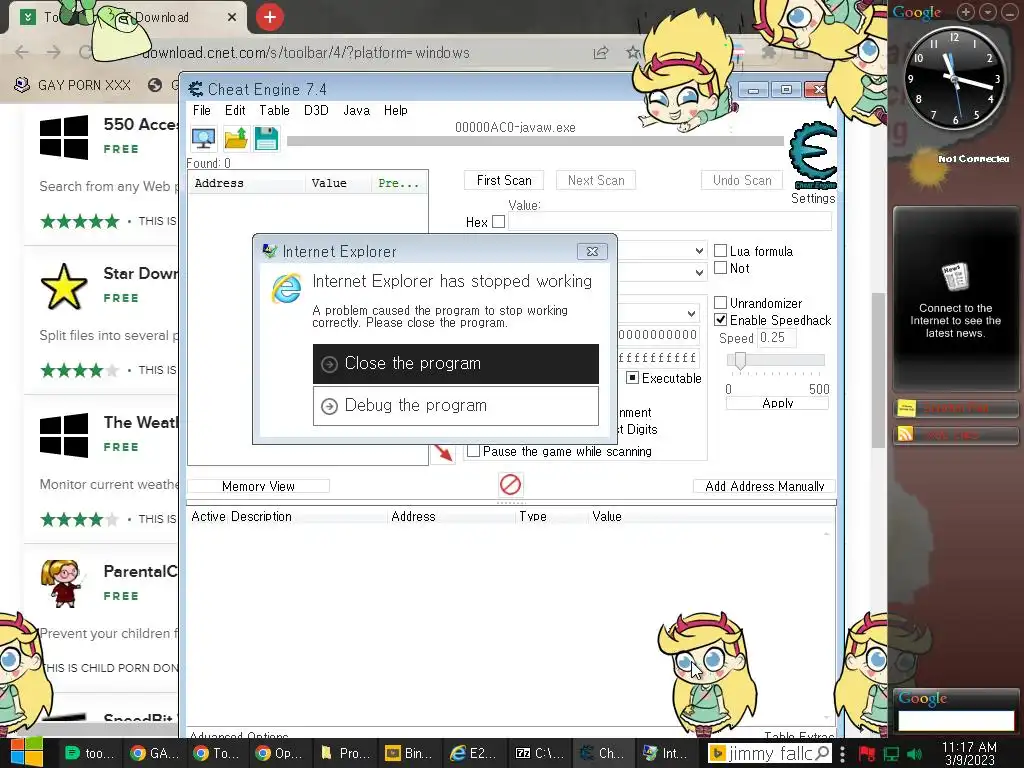The height and width of the screenshot is (768, 1024).
Task: Click the Windows logo of 550 Access listing
Action: [x=63, y=137]
